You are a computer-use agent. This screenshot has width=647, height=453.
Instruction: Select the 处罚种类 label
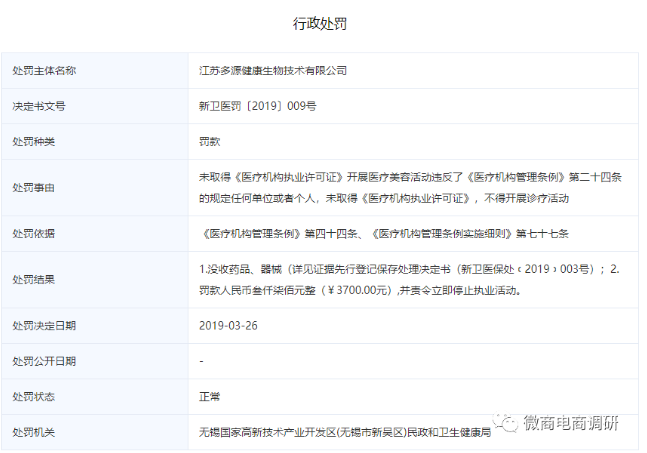pos(33,142)
